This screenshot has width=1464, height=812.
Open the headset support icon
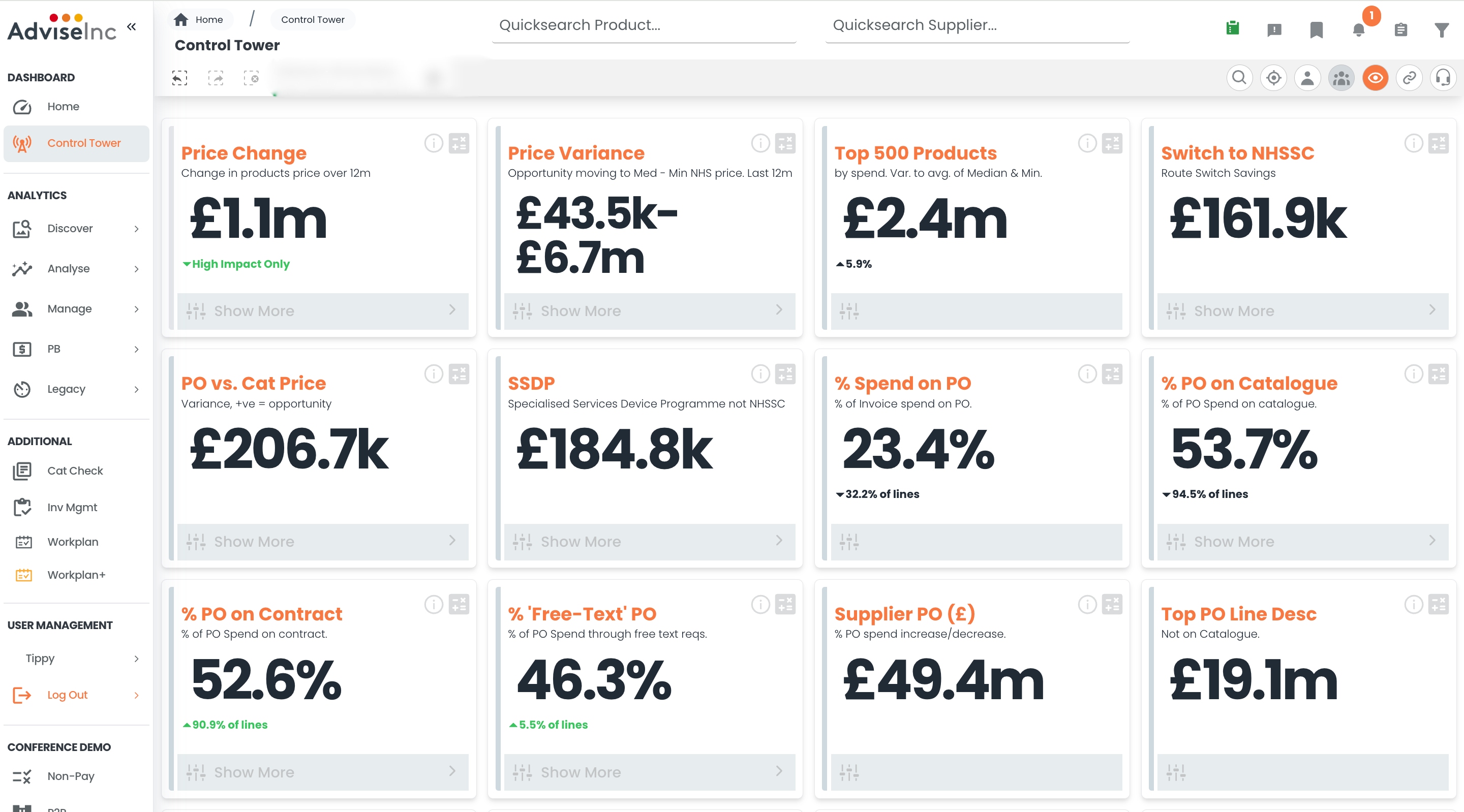[1443, 78]
